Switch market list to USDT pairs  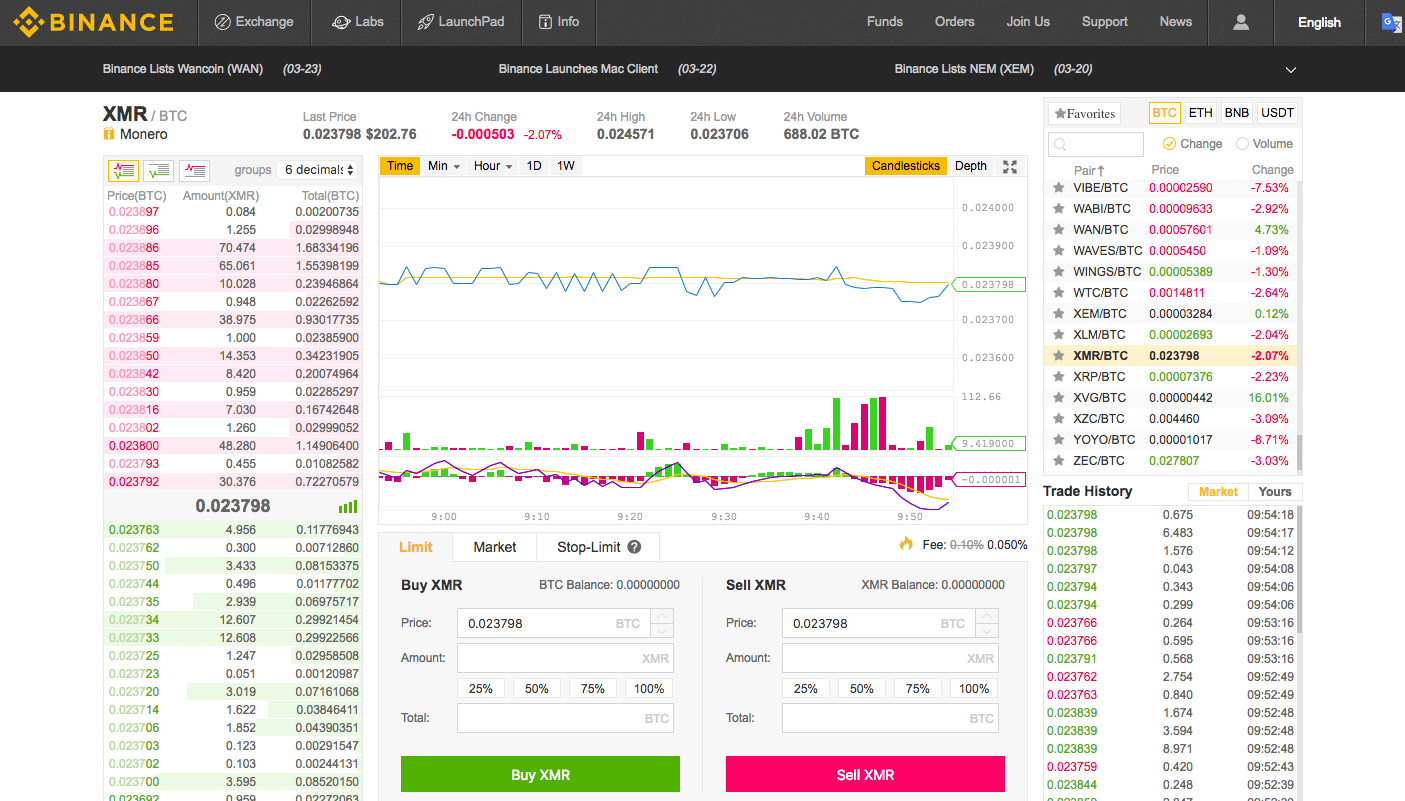click(1277, 113)
